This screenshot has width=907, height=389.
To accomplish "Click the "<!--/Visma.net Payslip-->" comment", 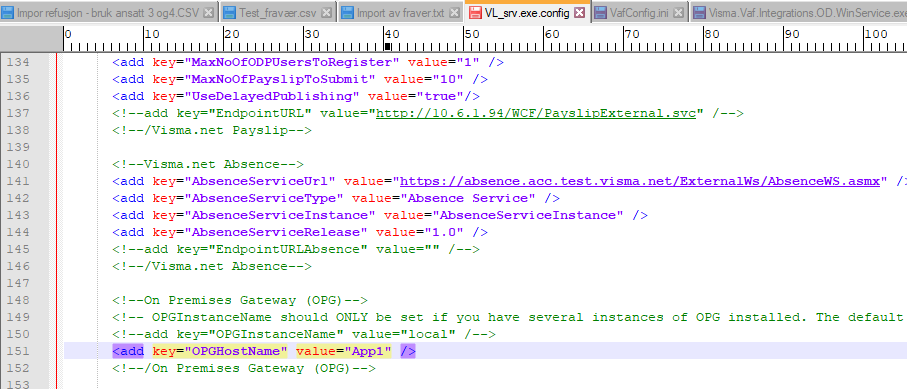I will pyautogui.click(x=212, y=130).
